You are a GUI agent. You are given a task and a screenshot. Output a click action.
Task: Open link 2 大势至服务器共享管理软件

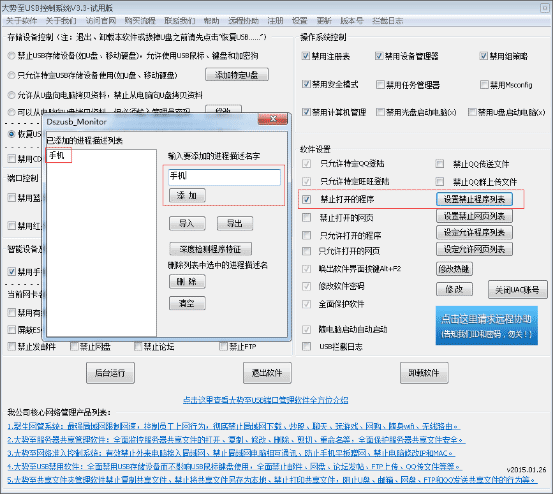[x=236, y=440]
